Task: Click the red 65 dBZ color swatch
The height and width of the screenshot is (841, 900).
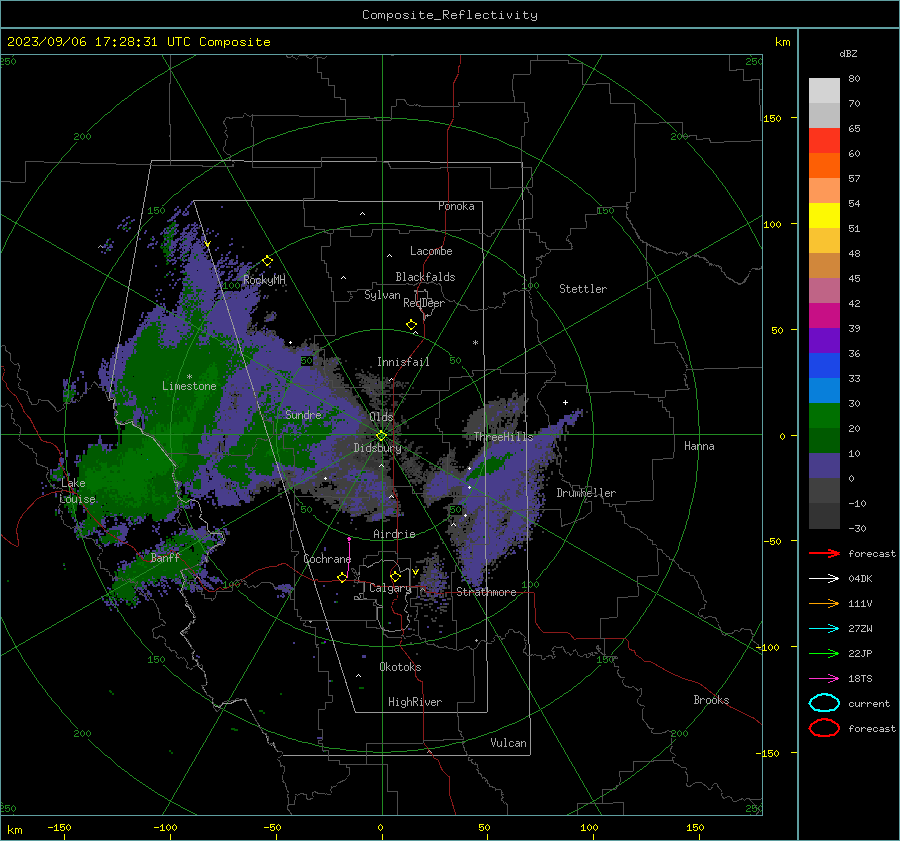Action: click(x=824, y=141)
